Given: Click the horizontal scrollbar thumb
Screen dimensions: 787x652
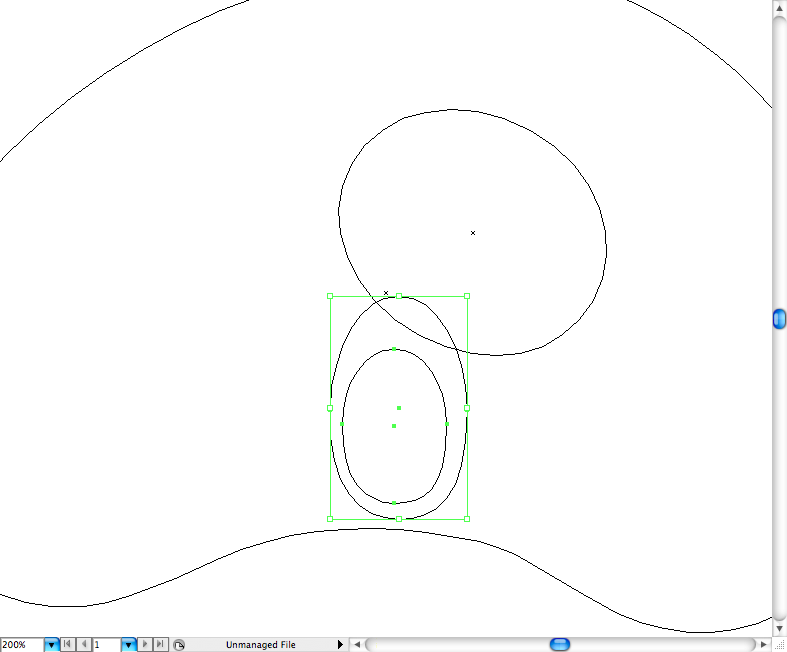Looking at the screenshot, I should pos(560,644).
